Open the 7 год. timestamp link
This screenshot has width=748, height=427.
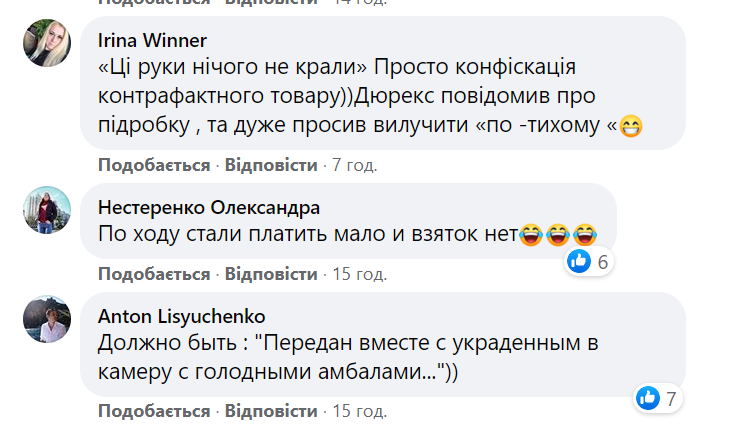click(x=351, y=164)
